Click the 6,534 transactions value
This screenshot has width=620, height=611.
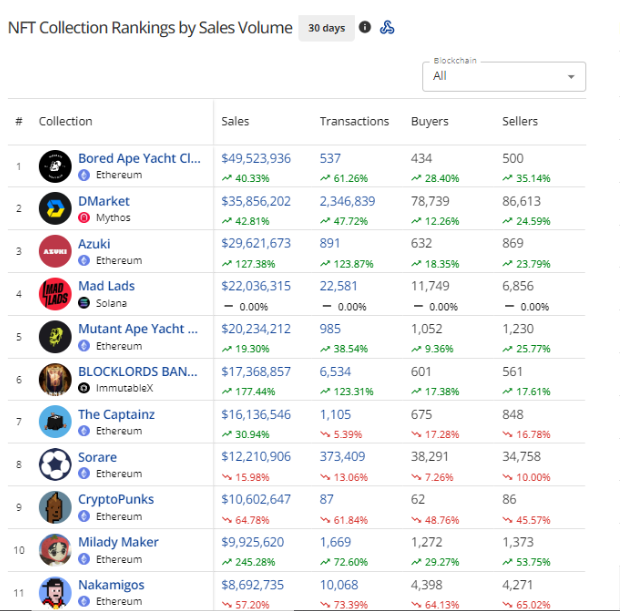point(335,371)
